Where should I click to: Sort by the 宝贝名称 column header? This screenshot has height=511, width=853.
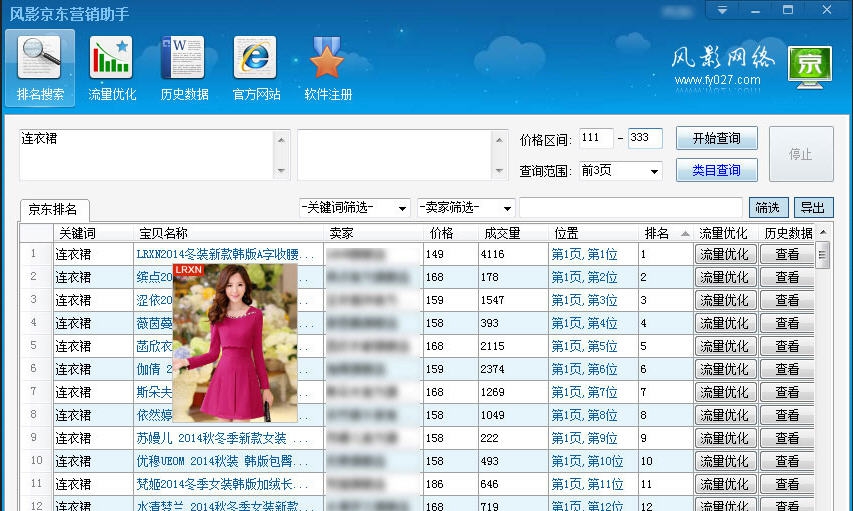pos(228,233)
